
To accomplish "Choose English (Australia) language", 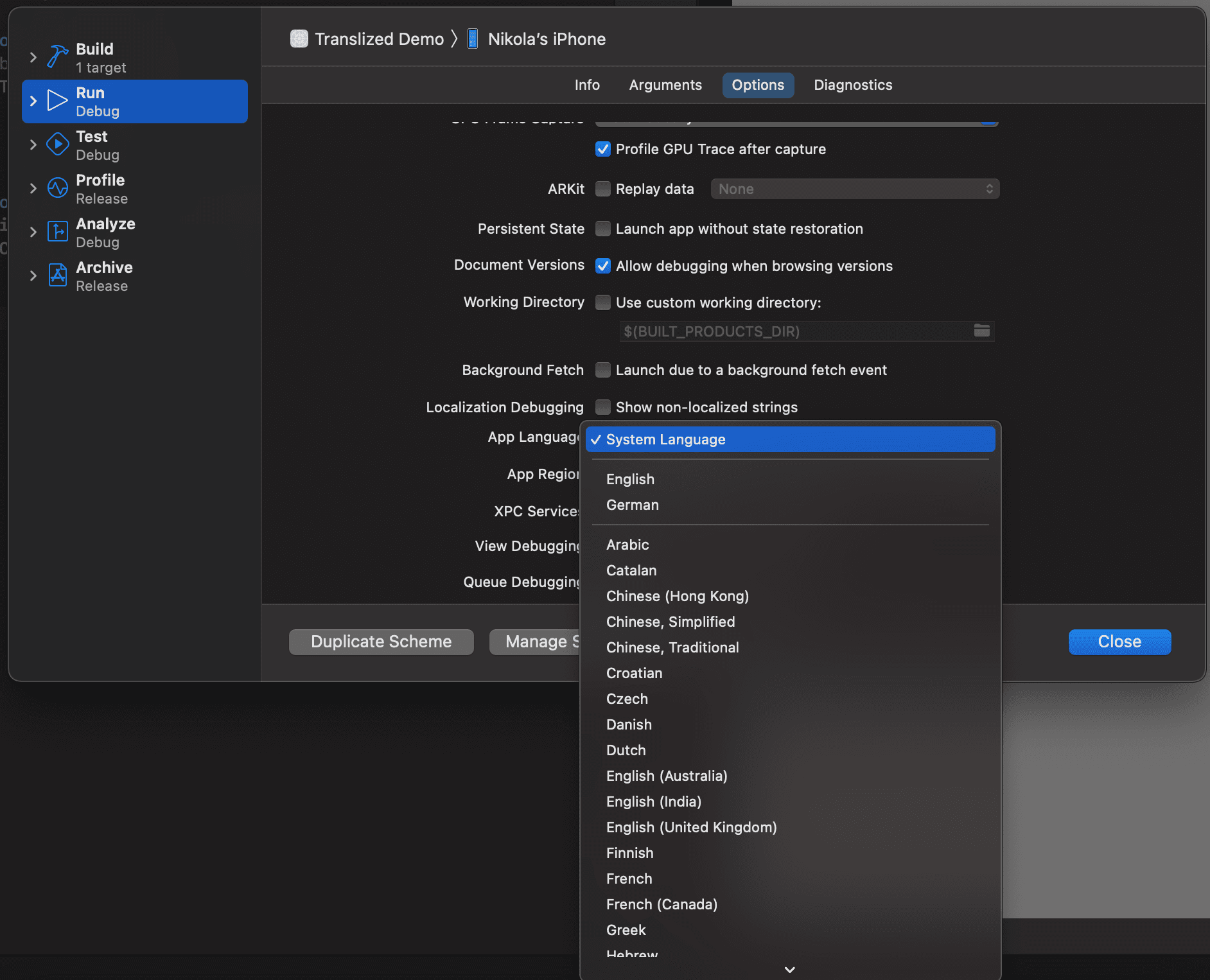I will [x=790, y=776].
